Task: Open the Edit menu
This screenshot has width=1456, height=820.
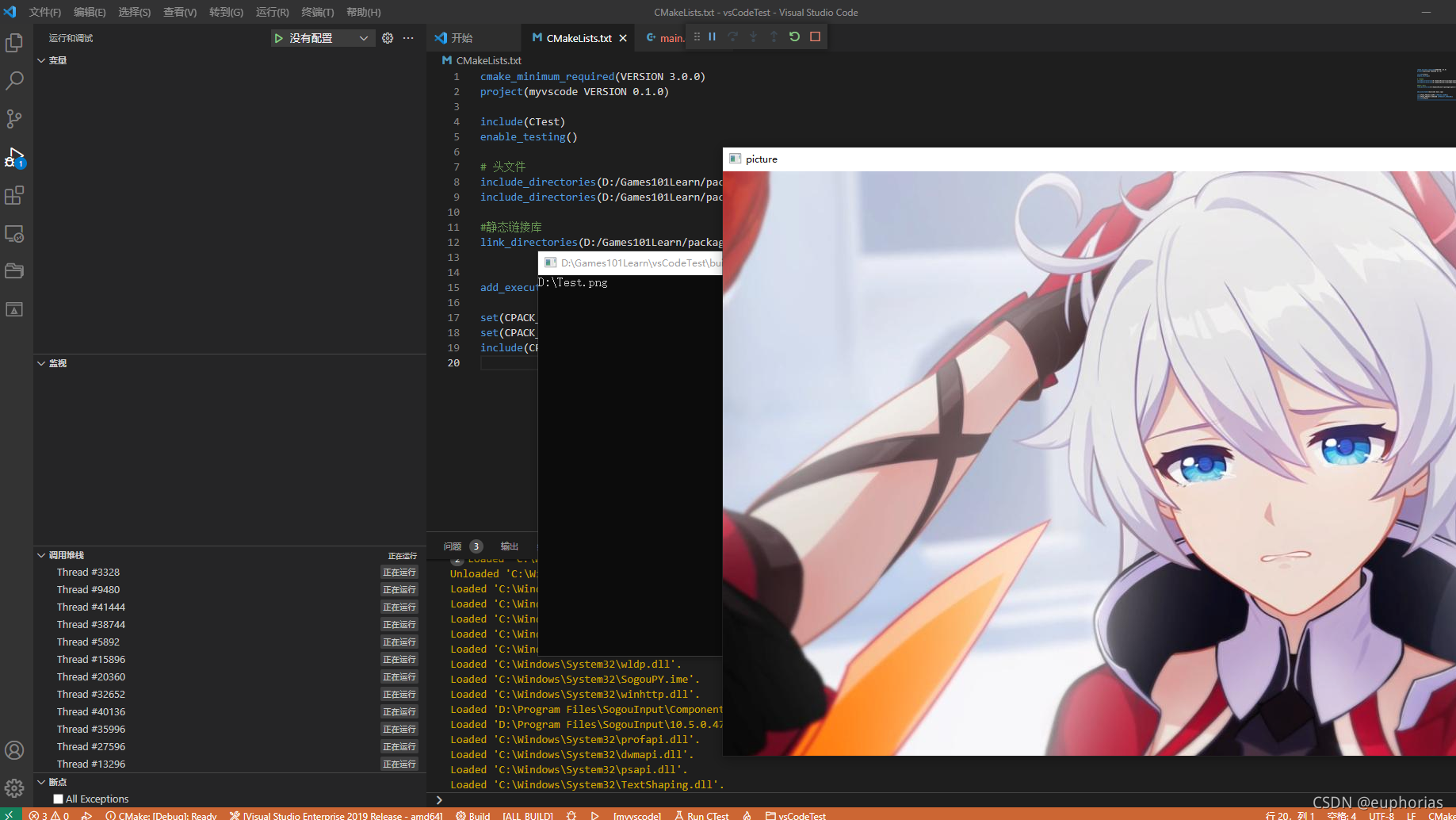Action: tap(90, 12)
